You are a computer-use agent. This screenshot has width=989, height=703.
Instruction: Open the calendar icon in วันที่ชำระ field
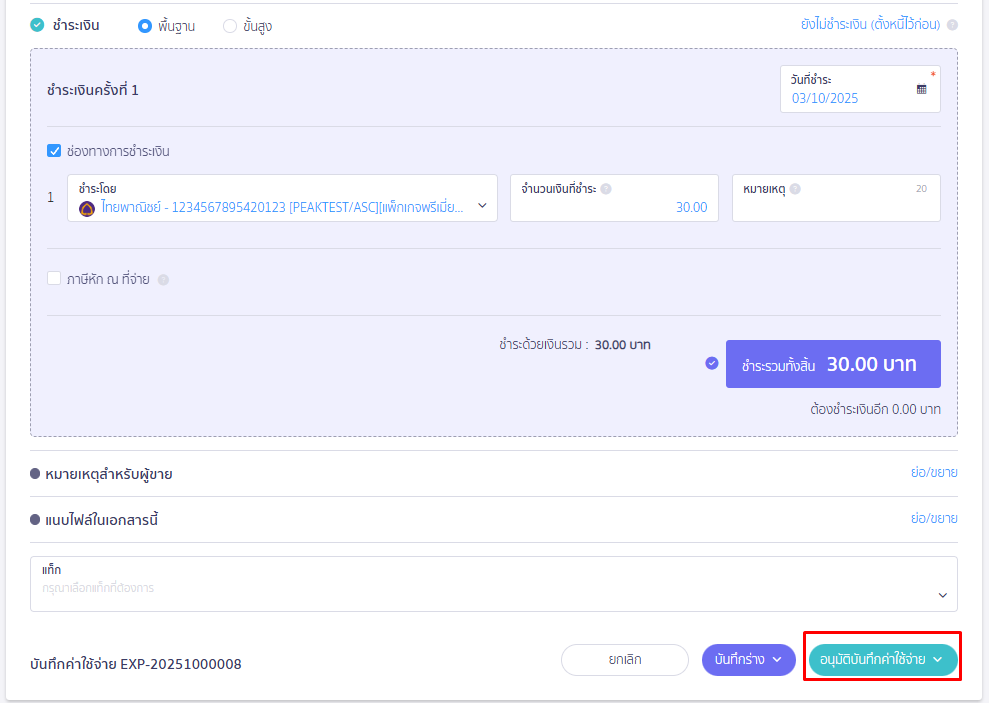pos(921,89)
